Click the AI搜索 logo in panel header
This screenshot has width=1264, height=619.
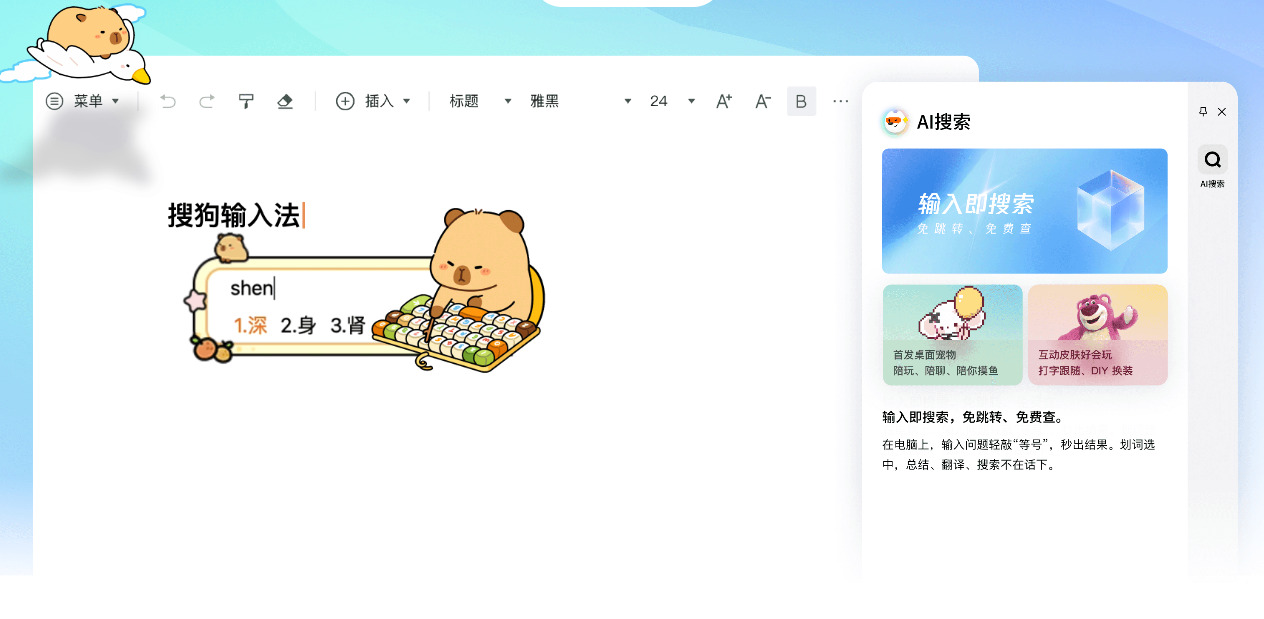click(895, 122)
